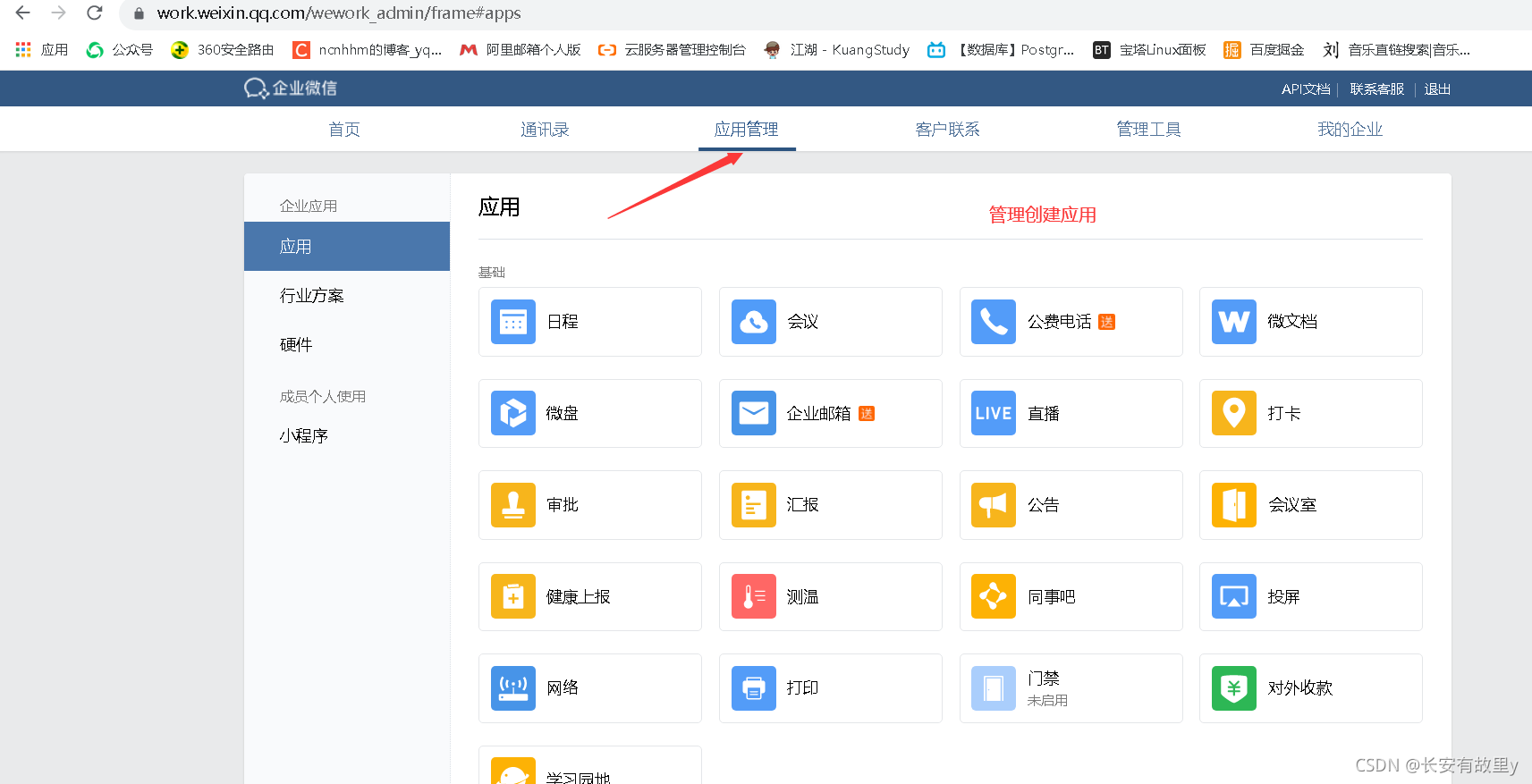Reload the page with refresh icon
1532x784 pixels.
coord(94,13)
